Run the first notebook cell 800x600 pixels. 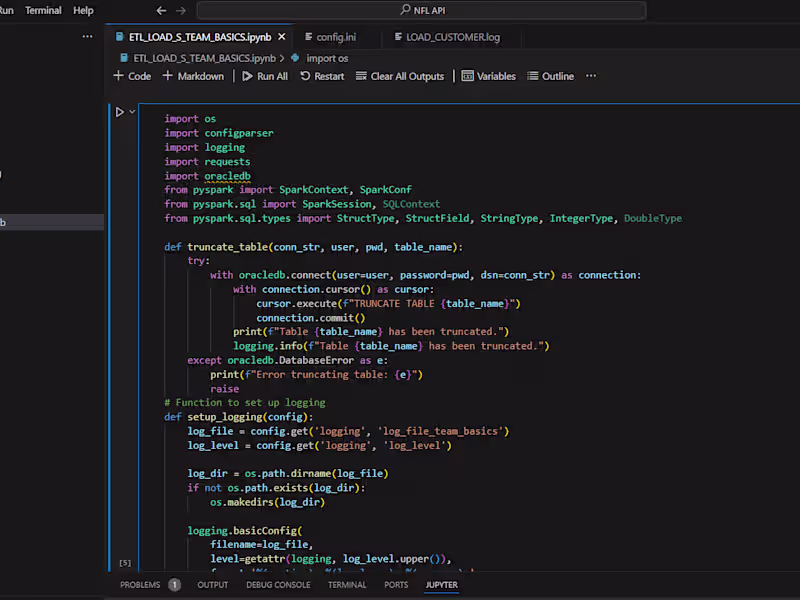tap(119, 112)
